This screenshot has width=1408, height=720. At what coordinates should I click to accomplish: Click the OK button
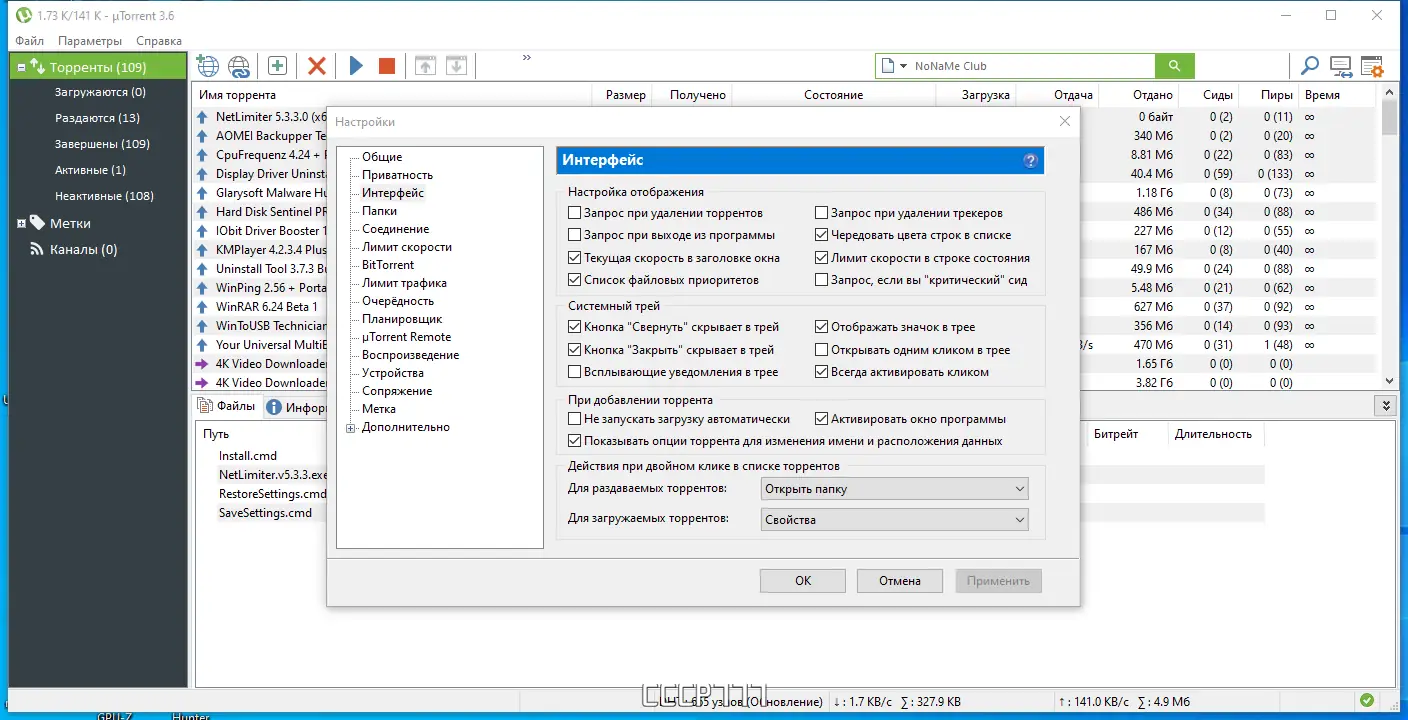click(x=803, y=581)
